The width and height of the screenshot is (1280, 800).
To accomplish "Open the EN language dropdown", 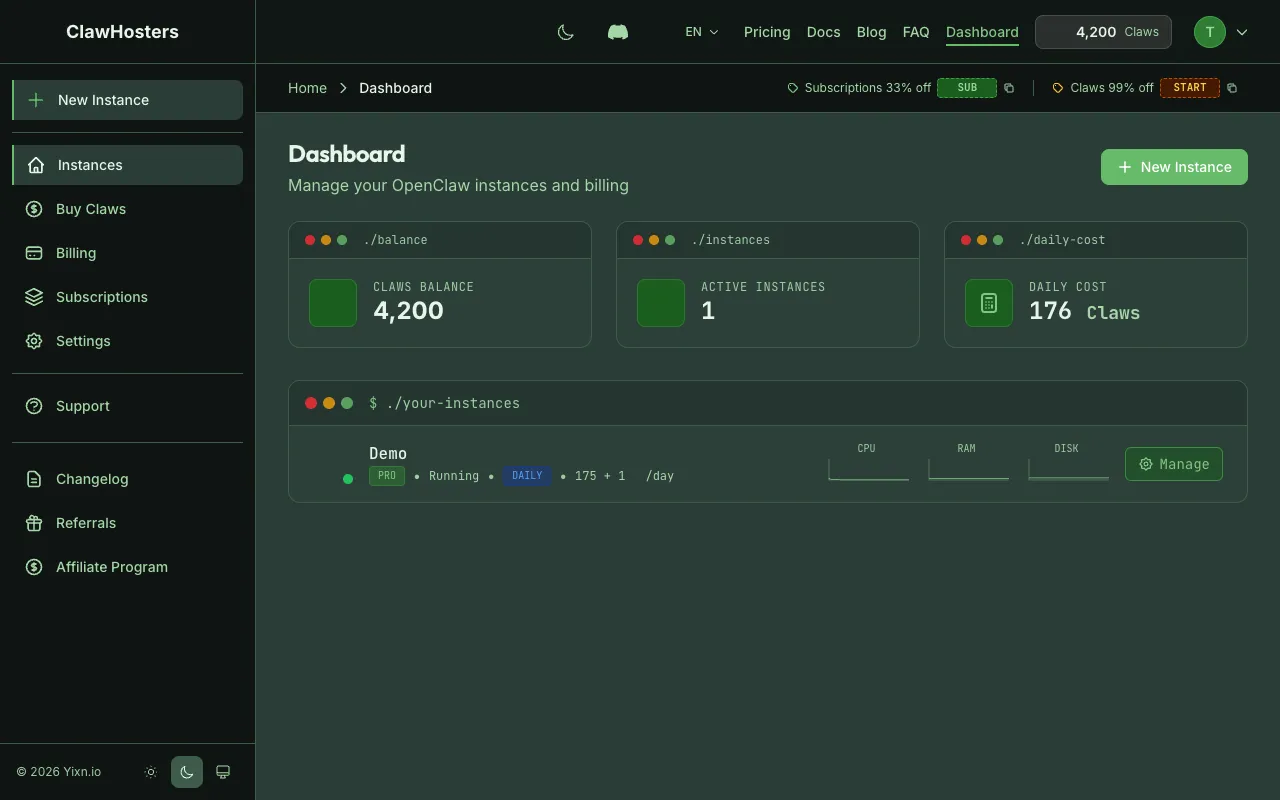I will 701,31.
